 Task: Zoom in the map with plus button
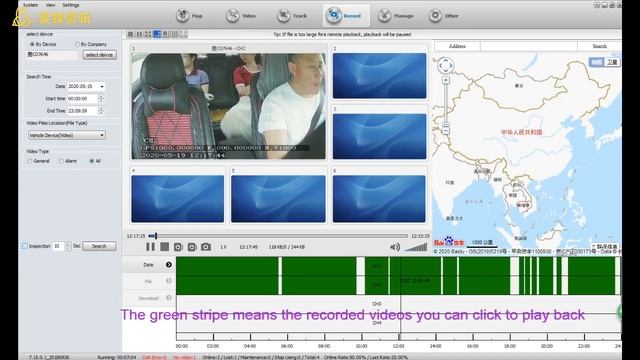(446, 80)
